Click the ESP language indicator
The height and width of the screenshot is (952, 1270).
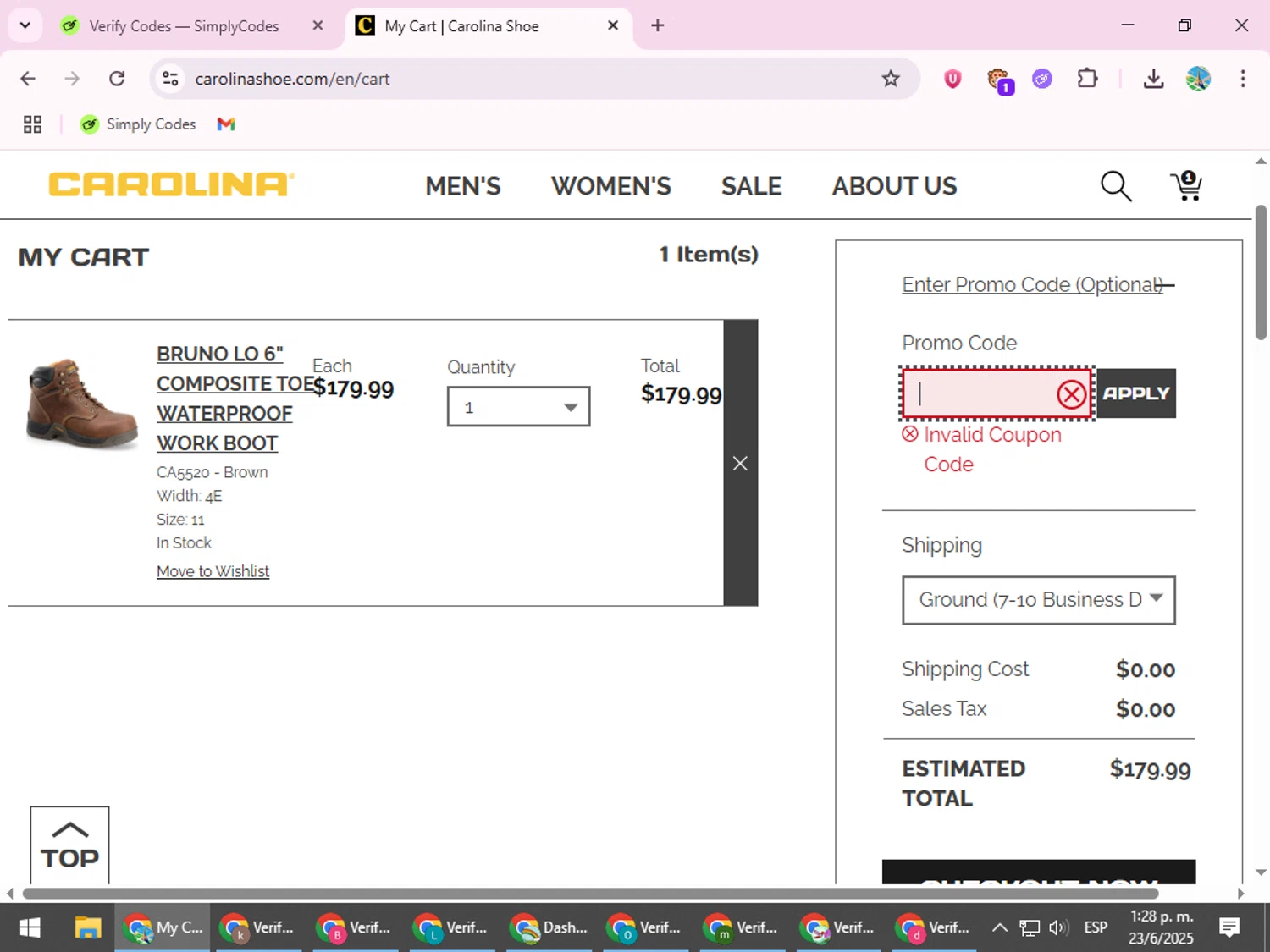1096,927
